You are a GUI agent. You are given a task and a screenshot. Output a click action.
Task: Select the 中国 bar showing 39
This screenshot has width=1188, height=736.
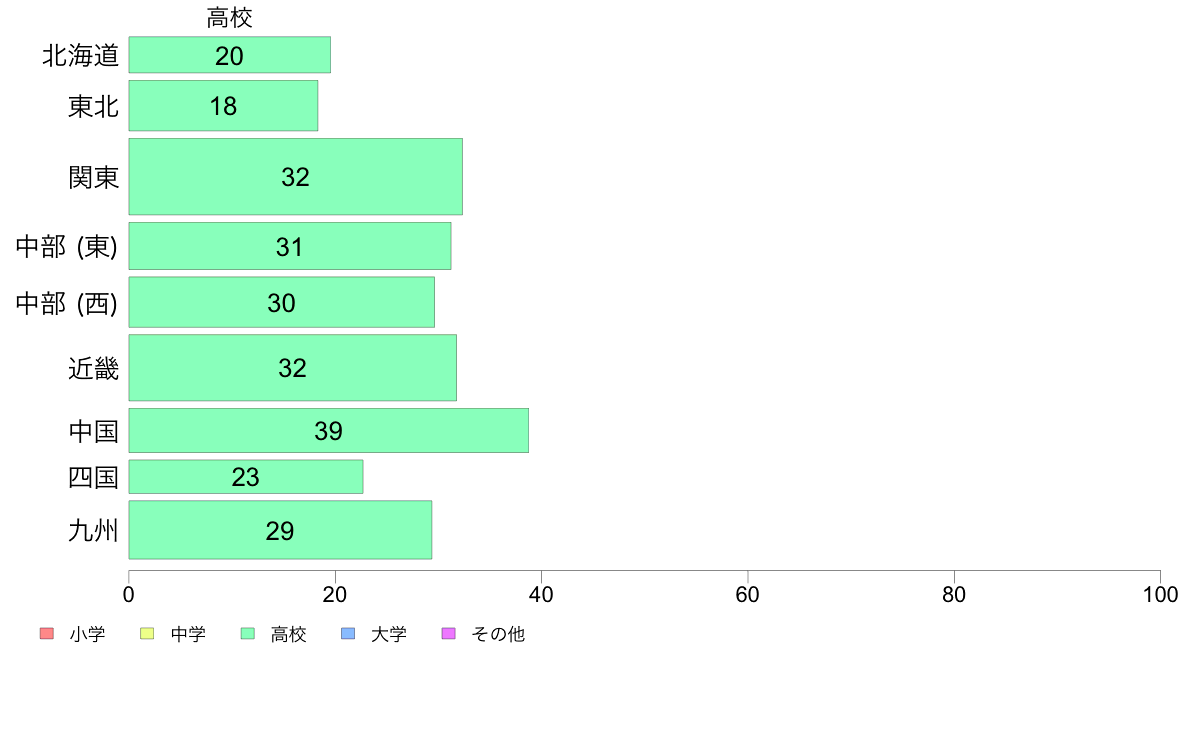329,431
